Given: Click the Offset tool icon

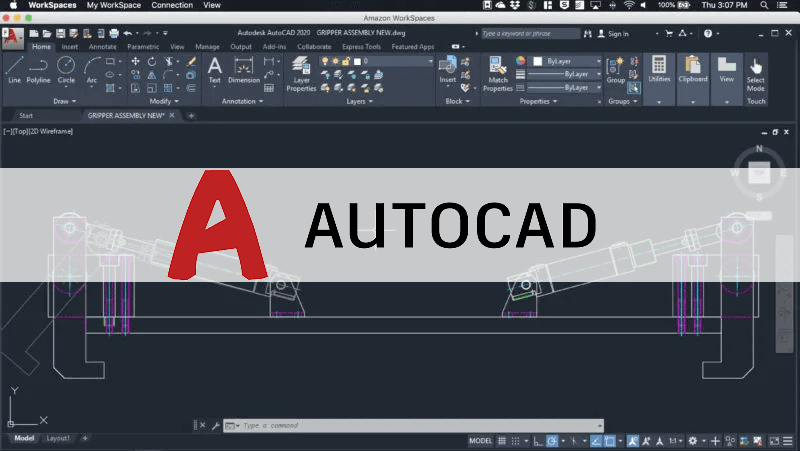Looking at the screenshot, I should pyautogui.click(x=191, y=88).
